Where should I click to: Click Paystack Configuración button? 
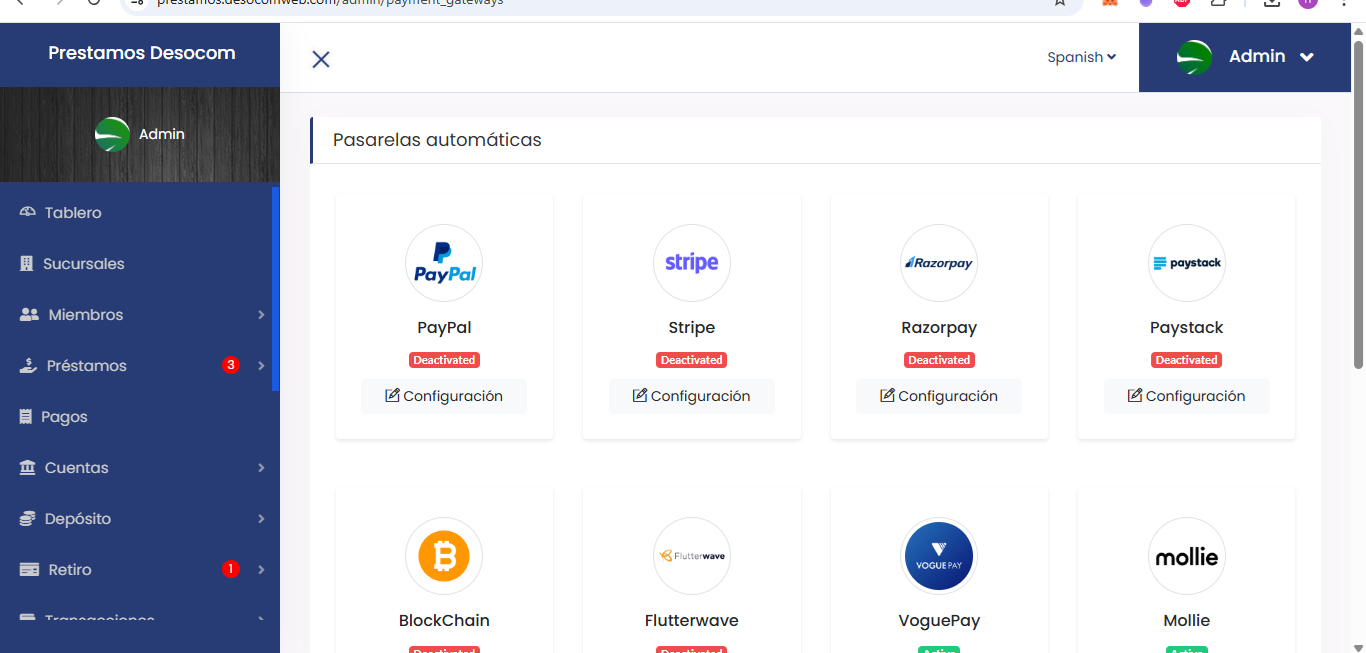coord(1187,396)
